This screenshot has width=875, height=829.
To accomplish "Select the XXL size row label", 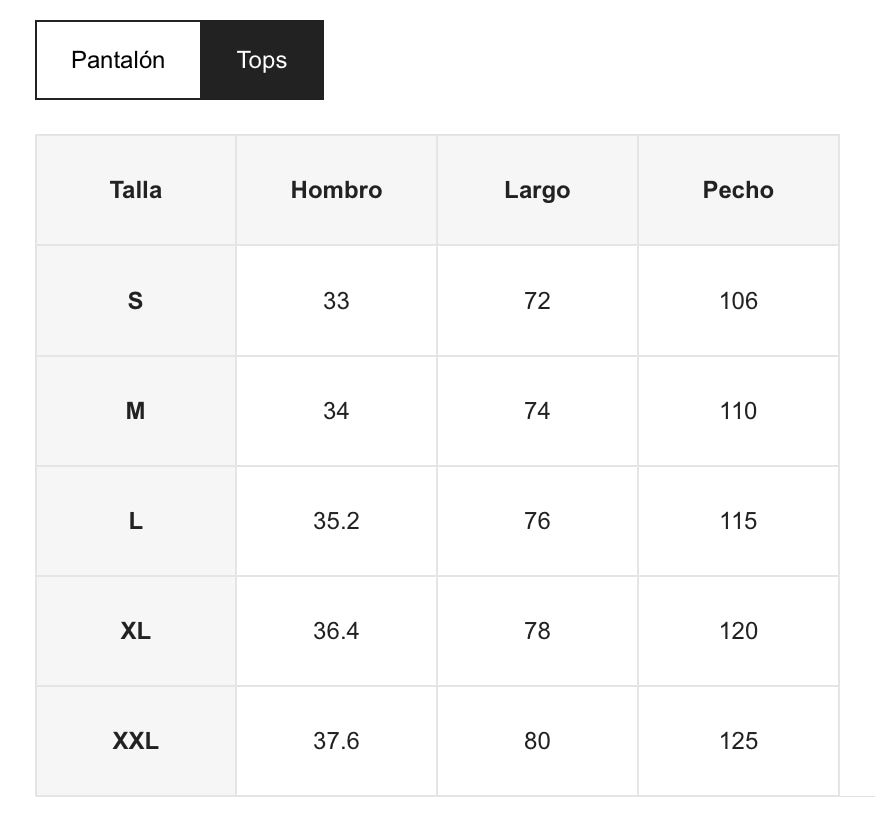I will tap(136, 741).
